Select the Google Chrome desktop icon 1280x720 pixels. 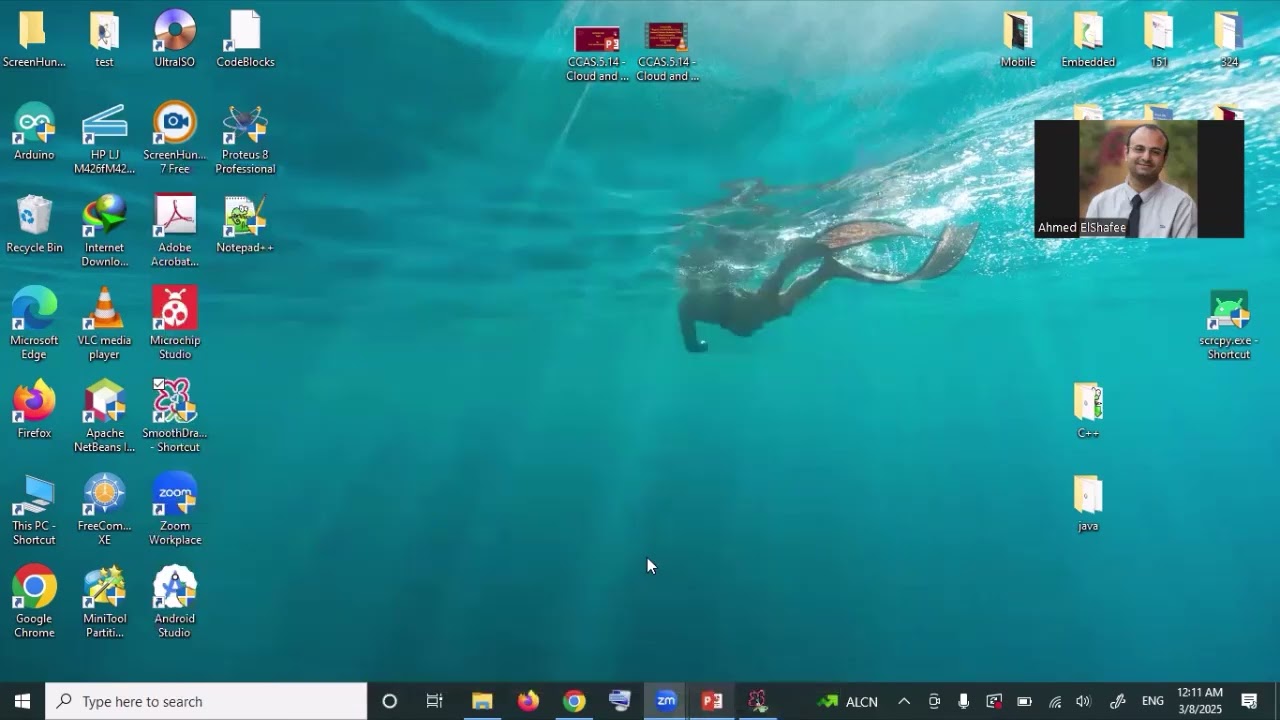(x=34, y=603)
